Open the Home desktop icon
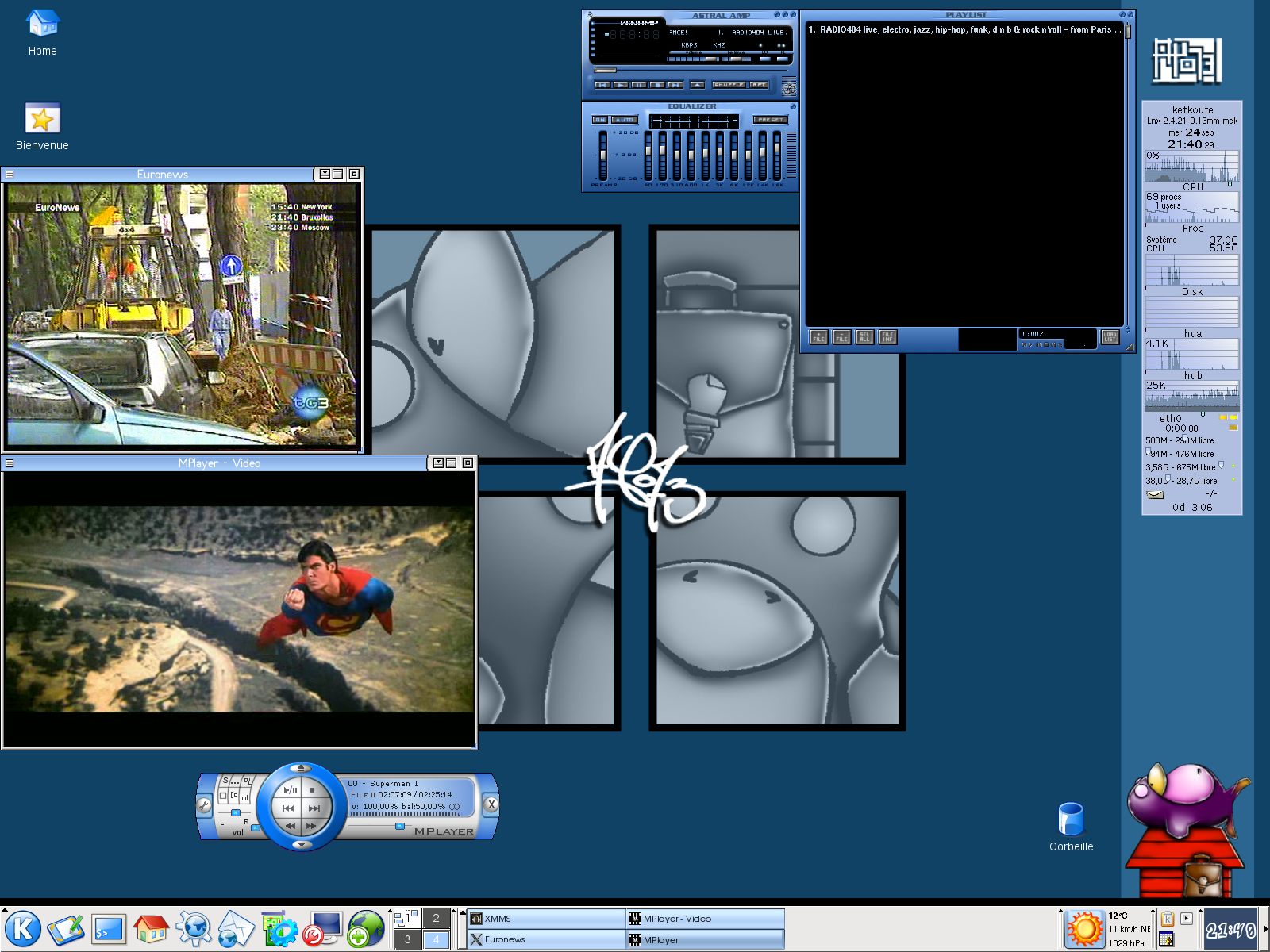Image resolution: width=1270 pixels, height=952 pixels. pyautogui.click(x=43, y=24)
